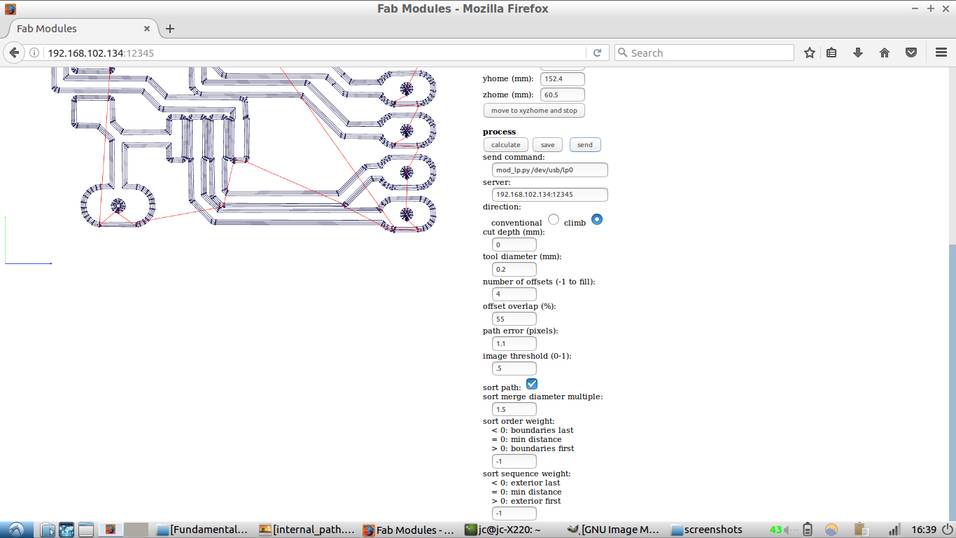Click the path error (pixels) field

[514, 343]
